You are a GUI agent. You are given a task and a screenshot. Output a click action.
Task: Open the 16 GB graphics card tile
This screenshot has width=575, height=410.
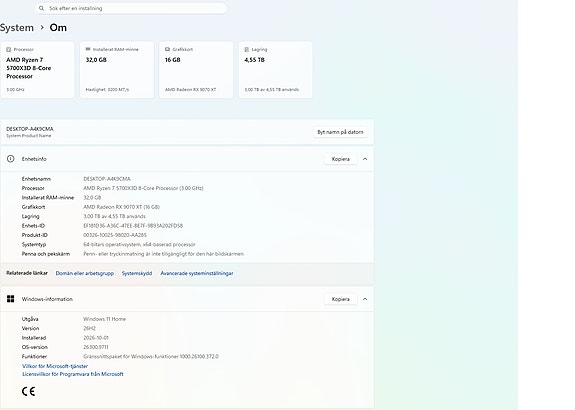coord(196,70)
